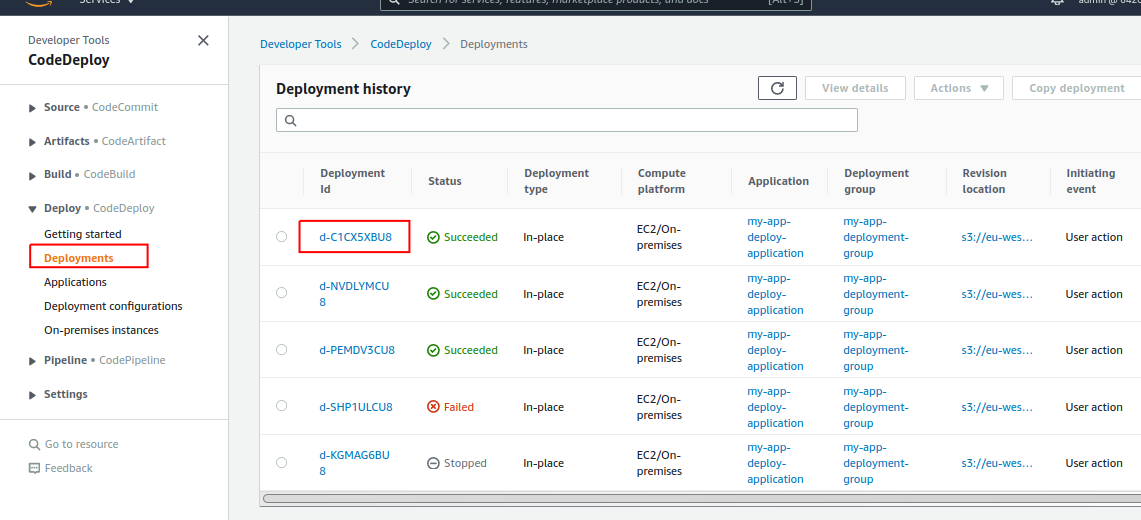Open Applications in the Deploy menu

click(75, 282)
